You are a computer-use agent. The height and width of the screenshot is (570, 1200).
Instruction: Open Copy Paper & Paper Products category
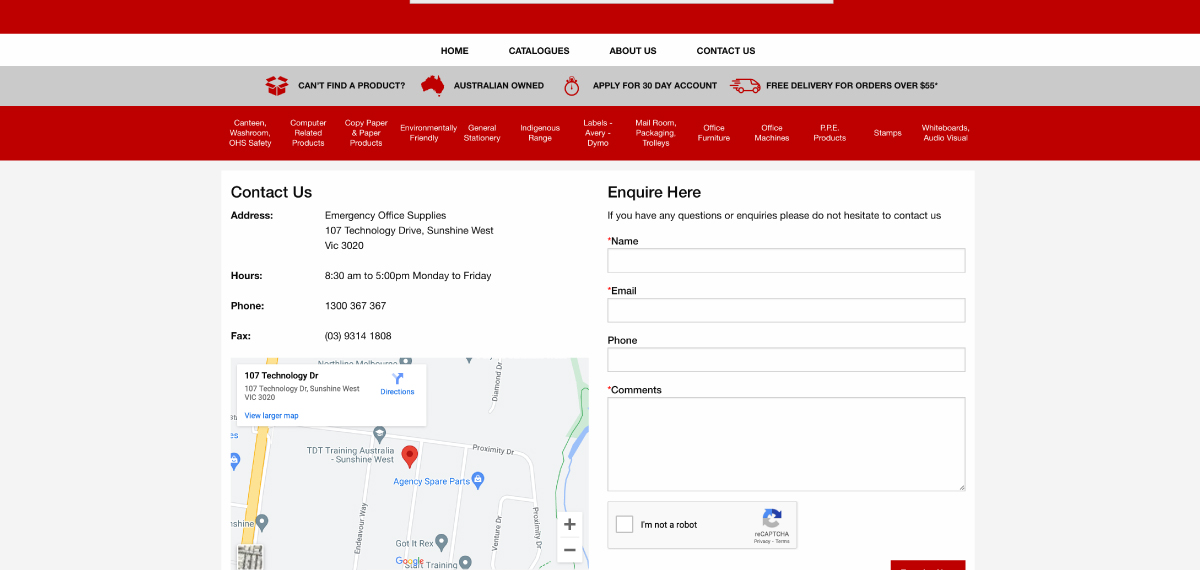point(366,133)
